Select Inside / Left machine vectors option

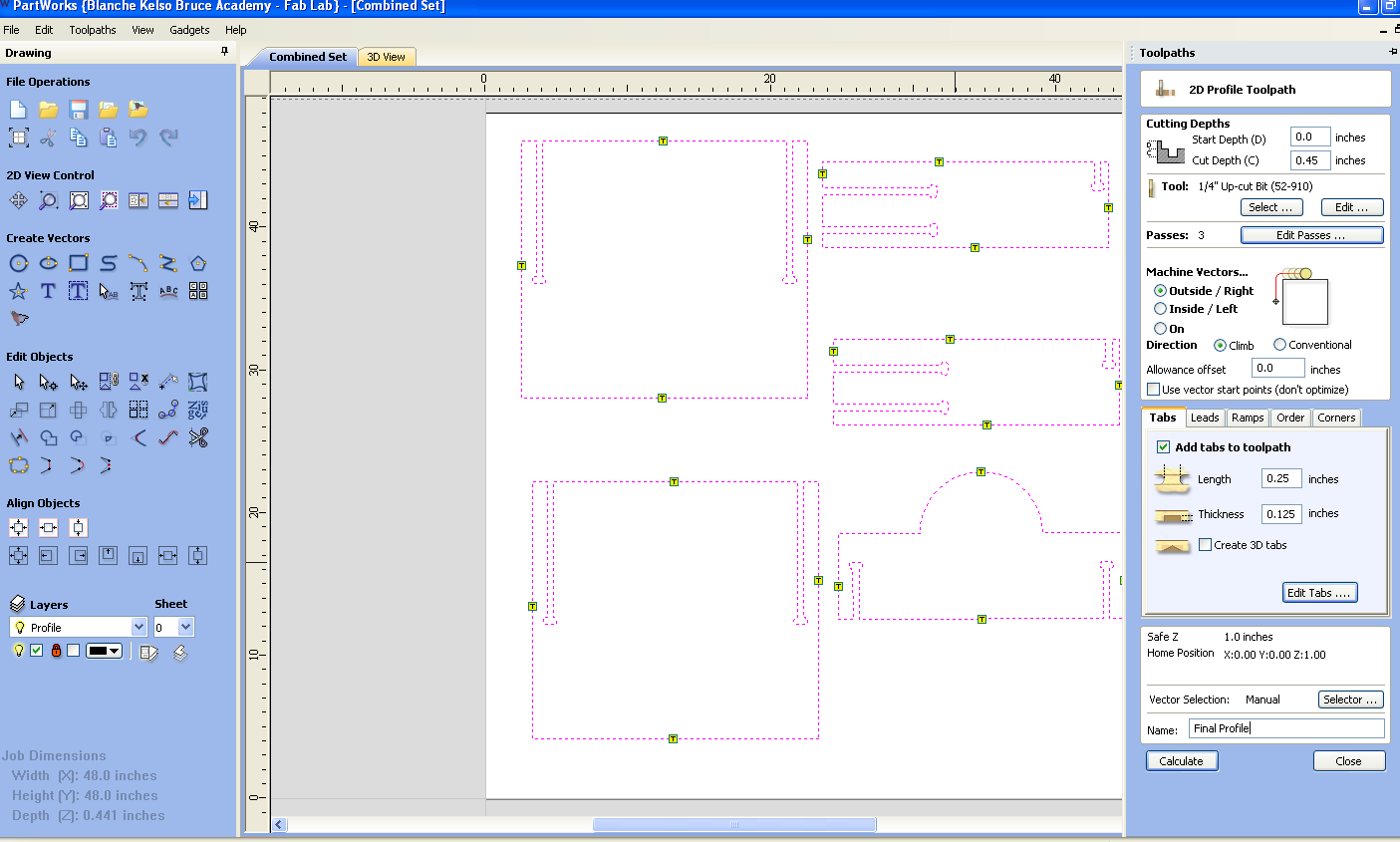point(1160,309)
